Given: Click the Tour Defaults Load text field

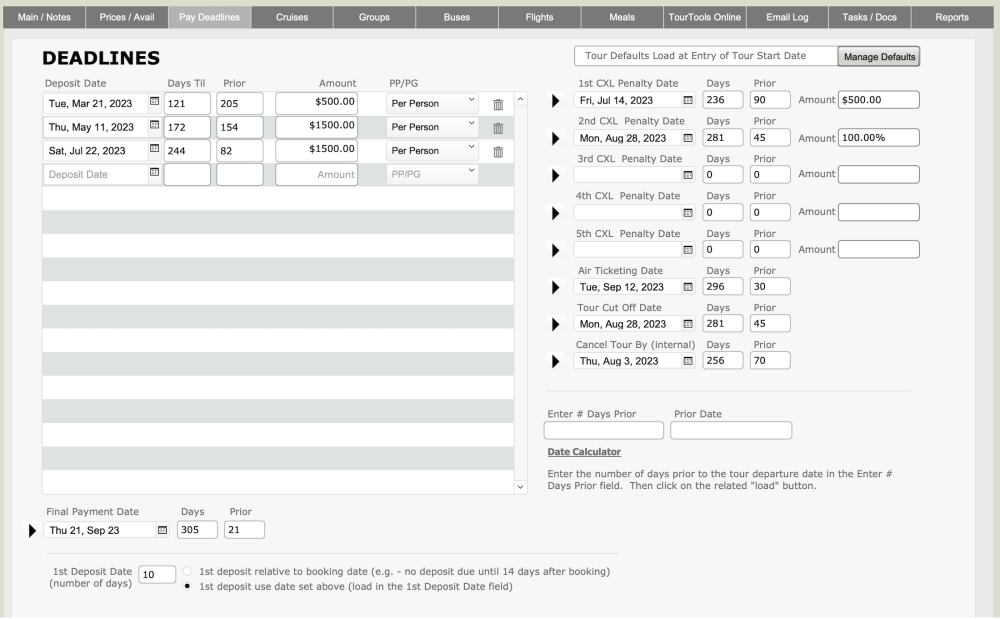Looking at the screenshot, I should coord(705,56).
